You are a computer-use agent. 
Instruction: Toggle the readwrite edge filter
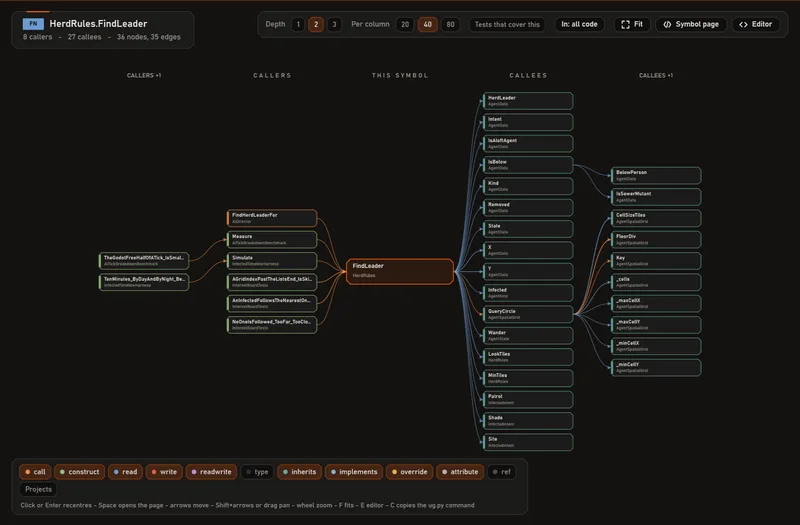(212, 472)
